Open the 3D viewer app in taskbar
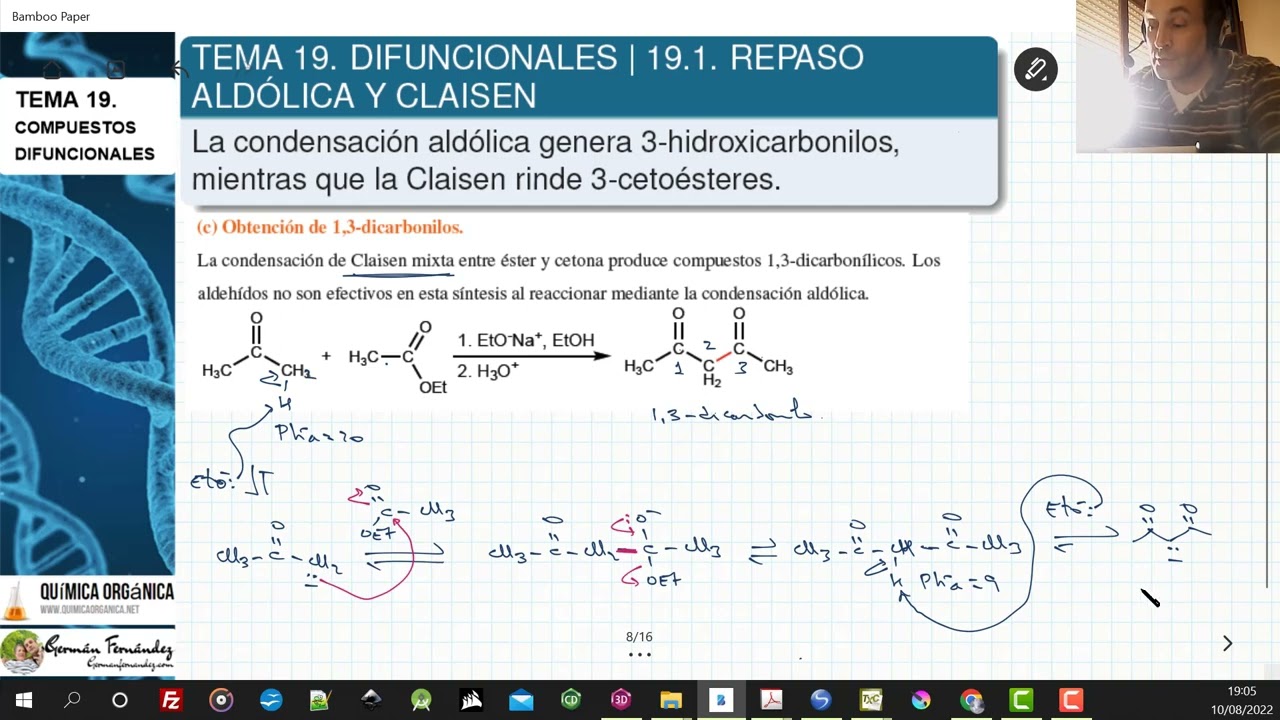Viewport: 1280px width, 720px height. click(x=621, y=700)
